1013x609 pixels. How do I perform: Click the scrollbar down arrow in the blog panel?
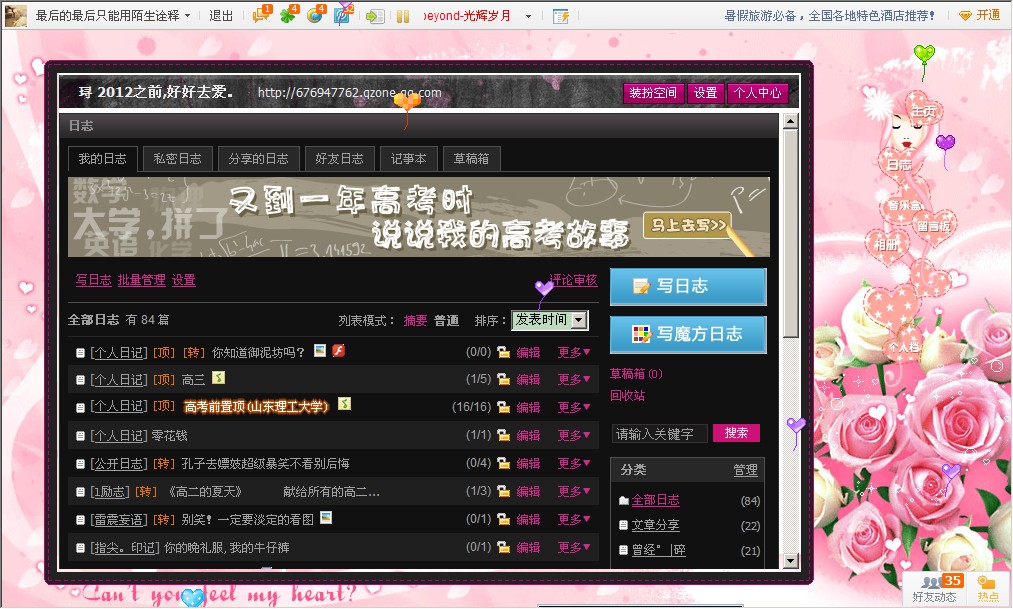(790, 561)
